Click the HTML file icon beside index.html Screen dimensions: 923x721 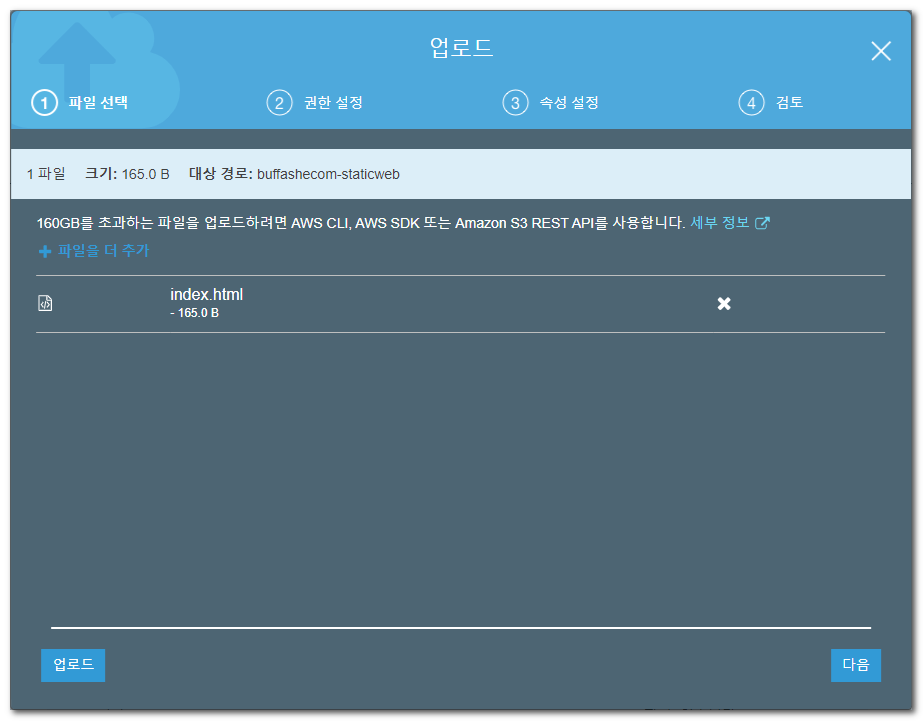click(45, 303)
